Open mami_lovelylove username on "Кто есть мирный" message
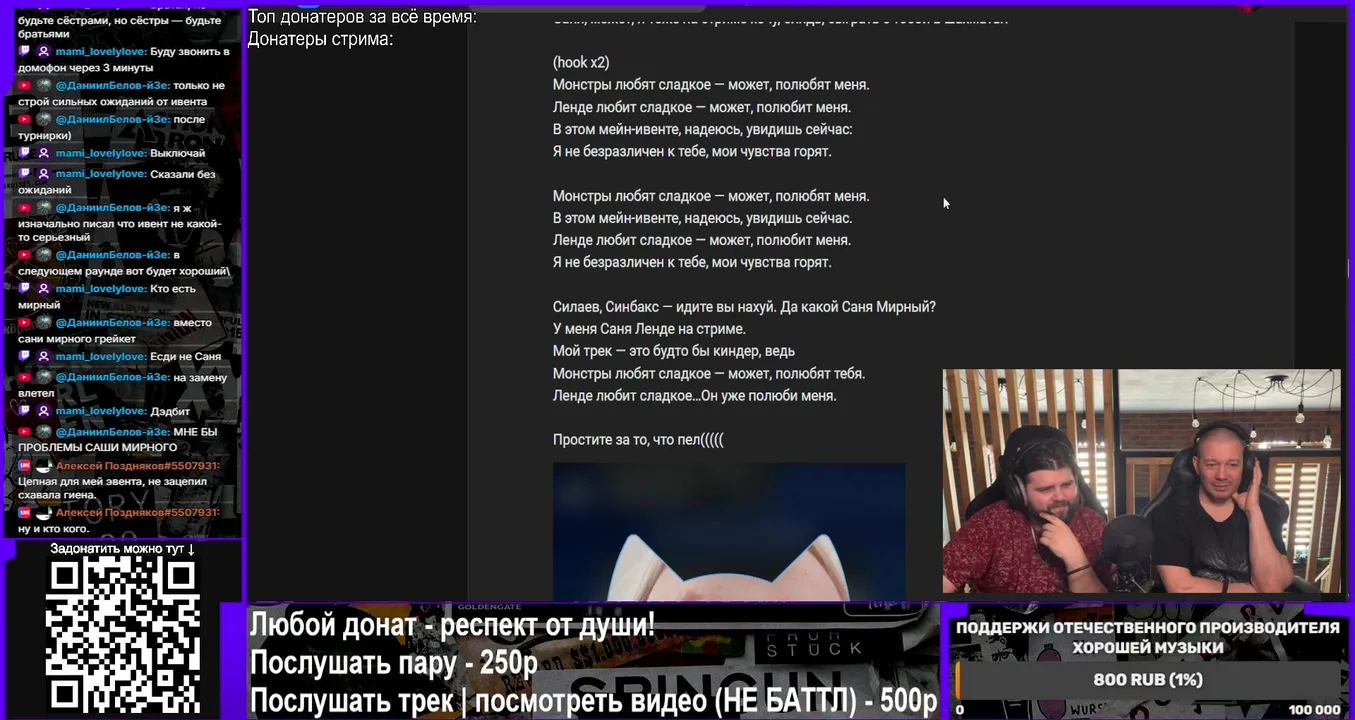The height and width of the screenshot is (720, 1355). pos(101,288)
